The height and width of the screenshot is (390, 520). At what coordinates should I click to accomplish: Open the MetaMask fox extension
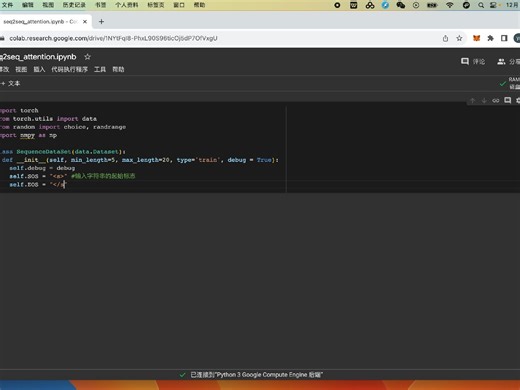476,38
